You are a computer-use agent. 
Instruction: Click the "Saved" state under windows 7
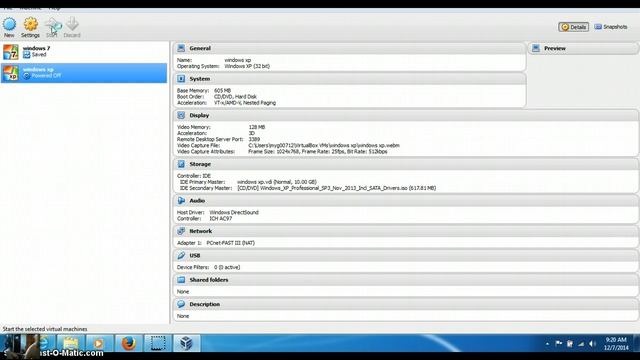point(39,54)
